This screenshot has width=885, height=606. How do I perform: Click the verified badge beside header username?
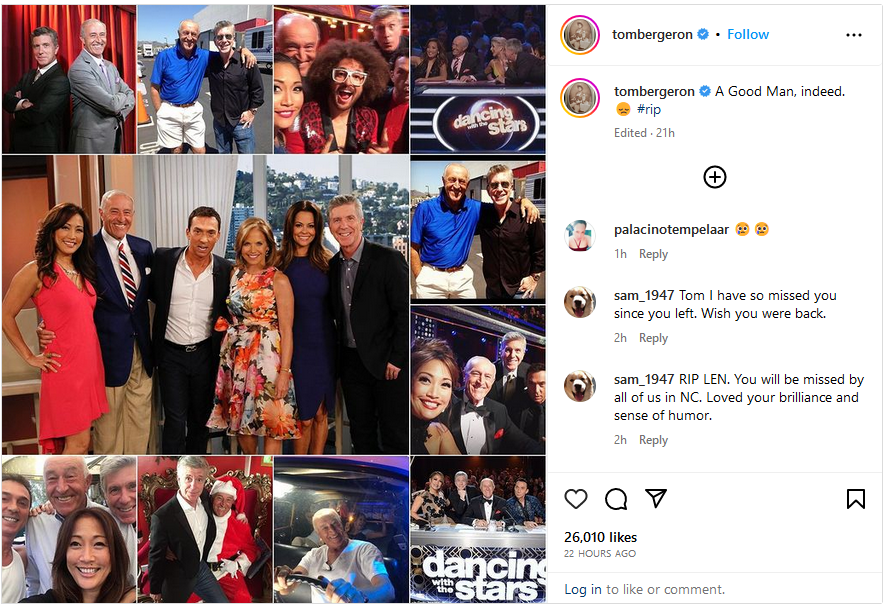click(x=703, y=34)
